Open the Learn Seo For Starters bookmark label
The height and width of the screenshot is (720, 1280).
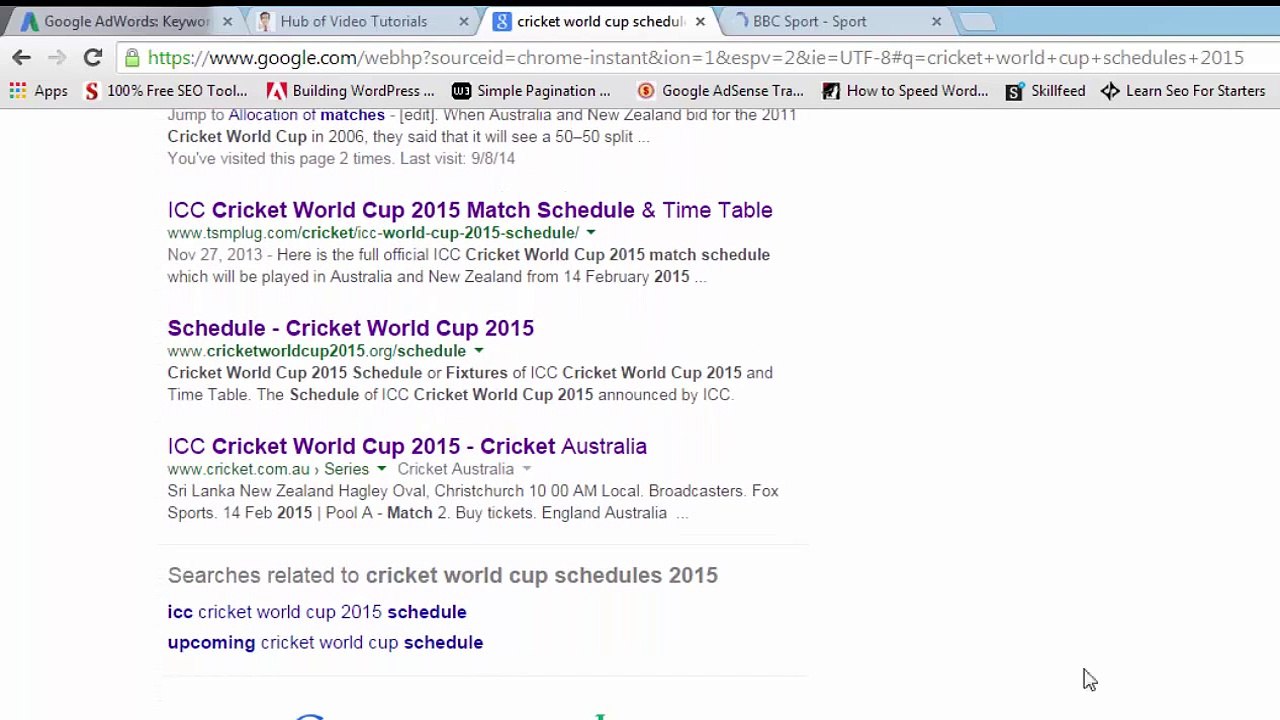click(1196, 91)
